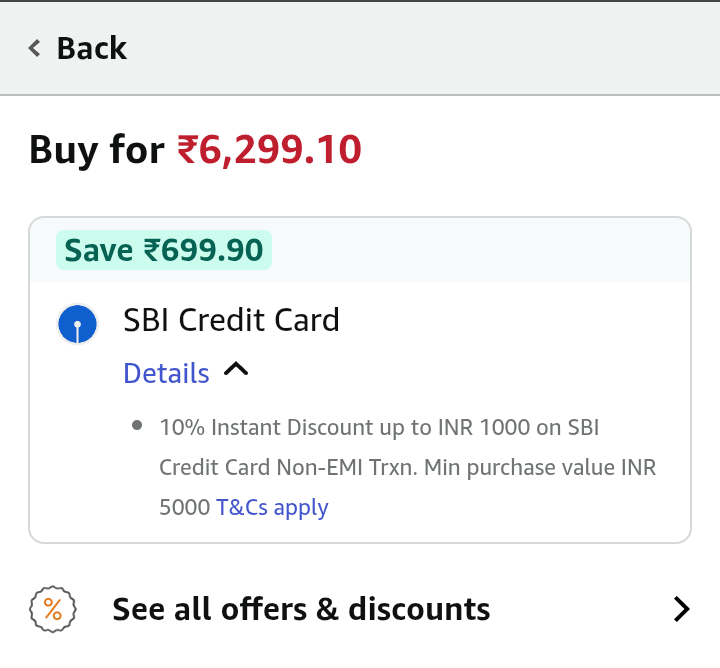Click the light green strip beside the Save badge
Viewport: 720px width, 668px height.
point(480,250)
